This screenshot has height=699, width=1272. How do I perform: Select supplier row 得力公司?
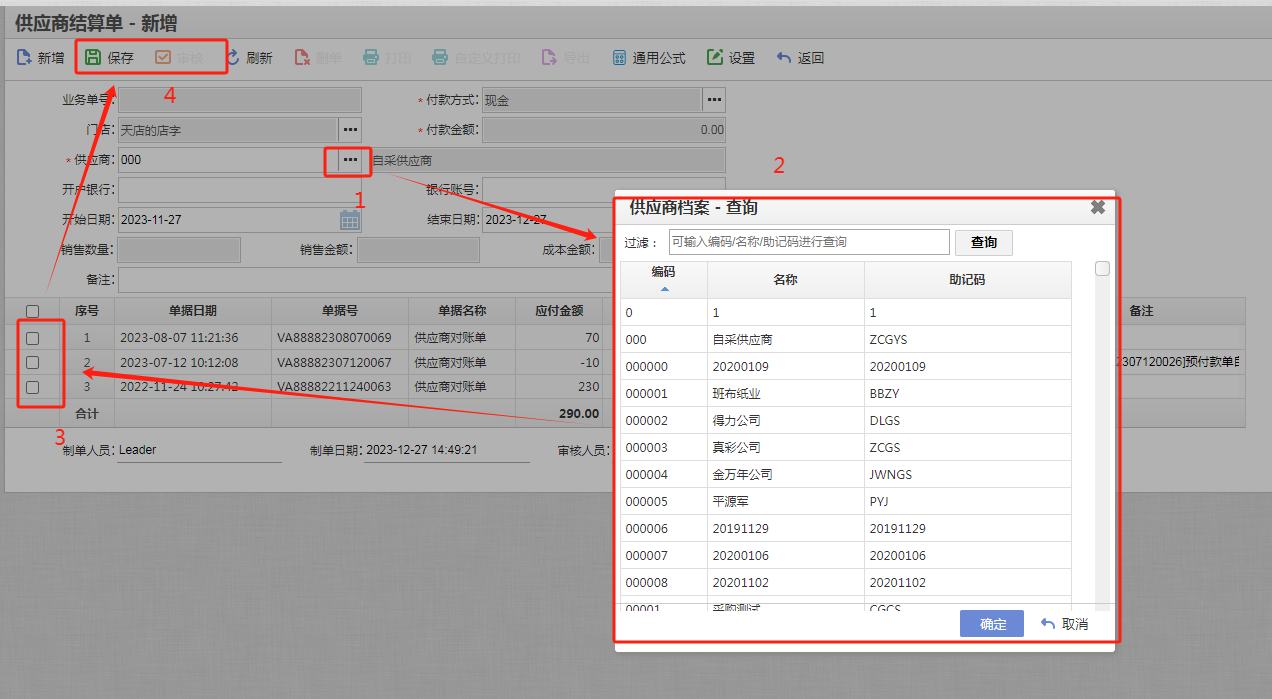(846, 421)
